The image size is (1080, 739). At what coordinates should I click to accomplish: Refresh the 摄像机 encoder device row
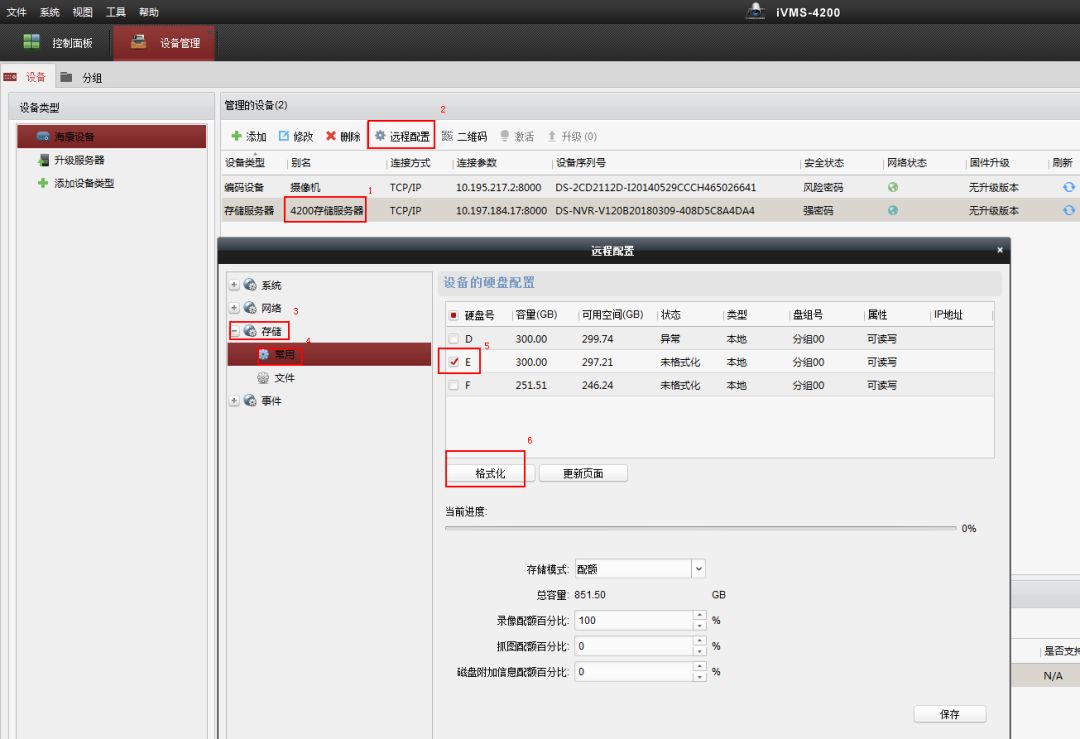[x=1068, y=187]
